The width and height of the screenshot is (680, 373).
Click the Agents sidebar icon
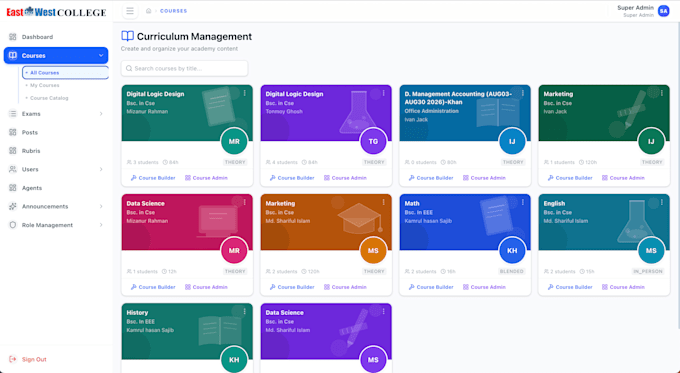coord(13,188)
